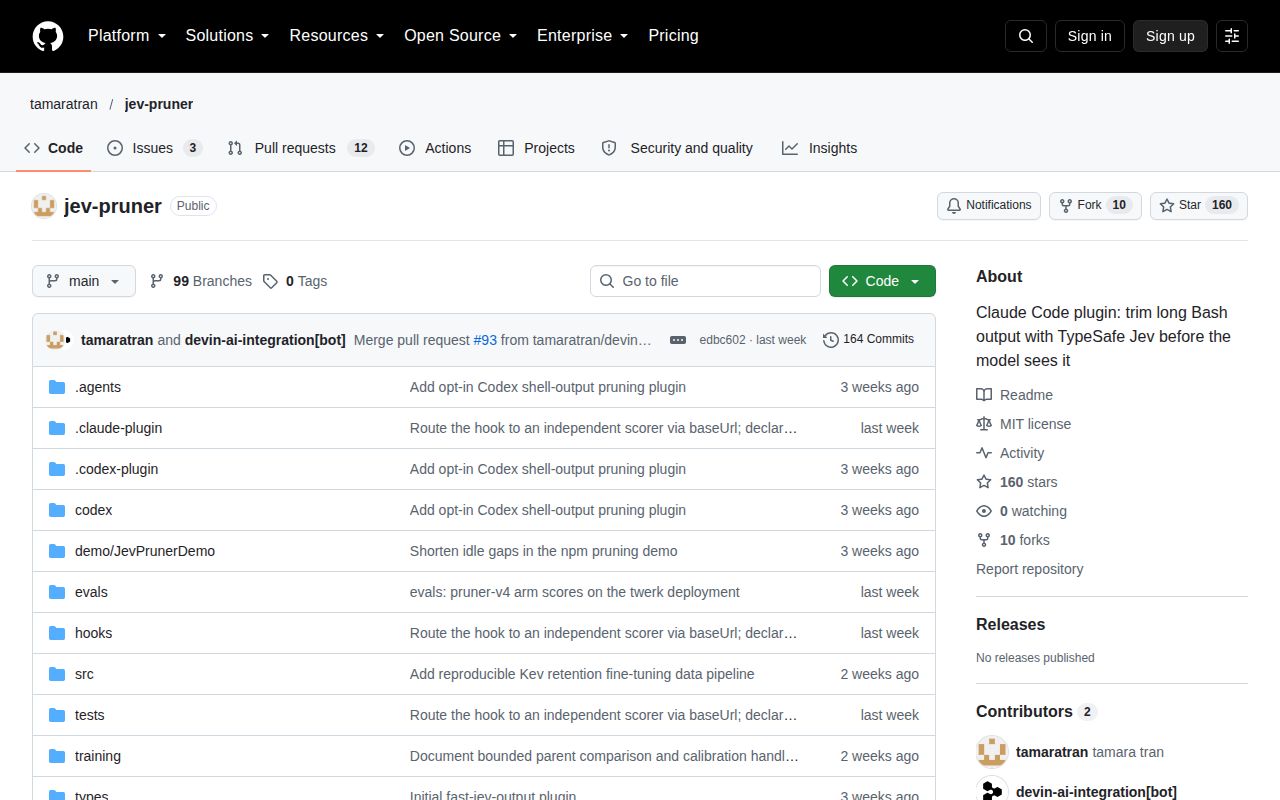Open 'Document bounded parent comparison' commit message
Screen dimensions: 1280x800
(604, 756)
